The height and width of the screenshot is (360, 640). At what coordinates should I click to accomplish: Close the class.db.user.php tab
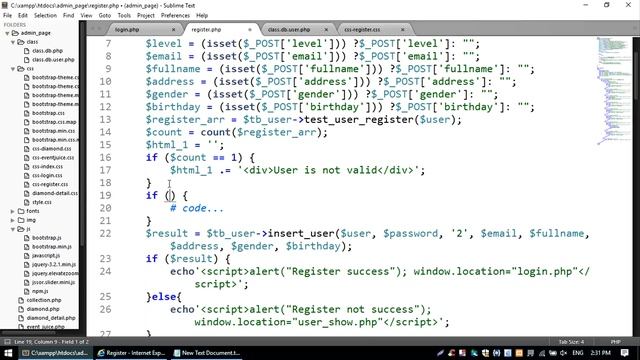(326, 30)
